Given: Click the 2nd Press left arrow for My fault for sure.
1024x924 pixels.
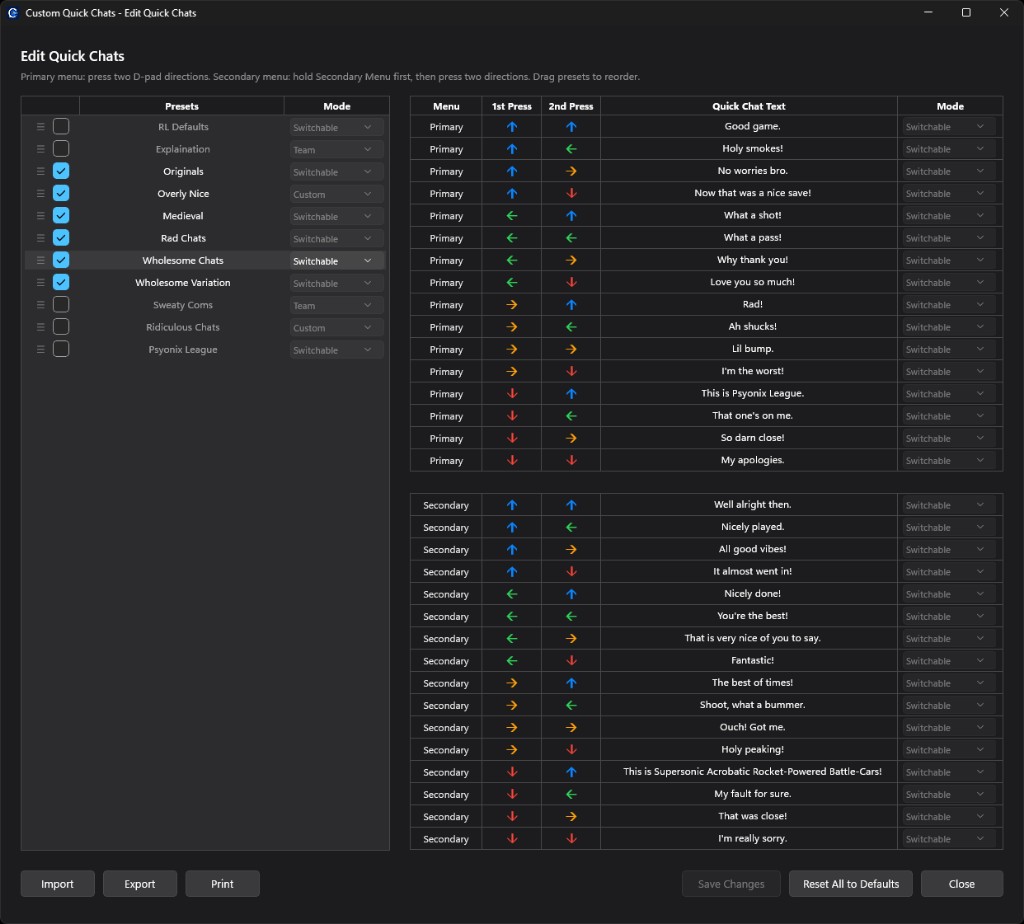Looking at the screenshot, I should [x=571, y=794].
